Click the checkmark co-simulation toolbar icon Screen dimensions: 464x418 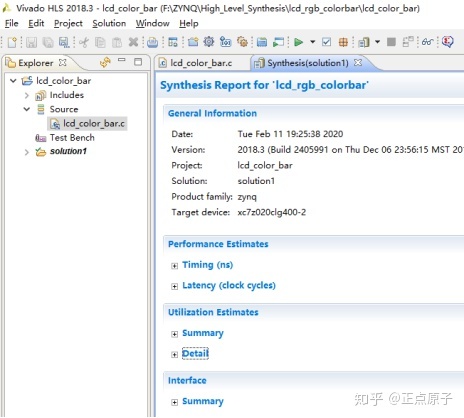tap(326, 42)
